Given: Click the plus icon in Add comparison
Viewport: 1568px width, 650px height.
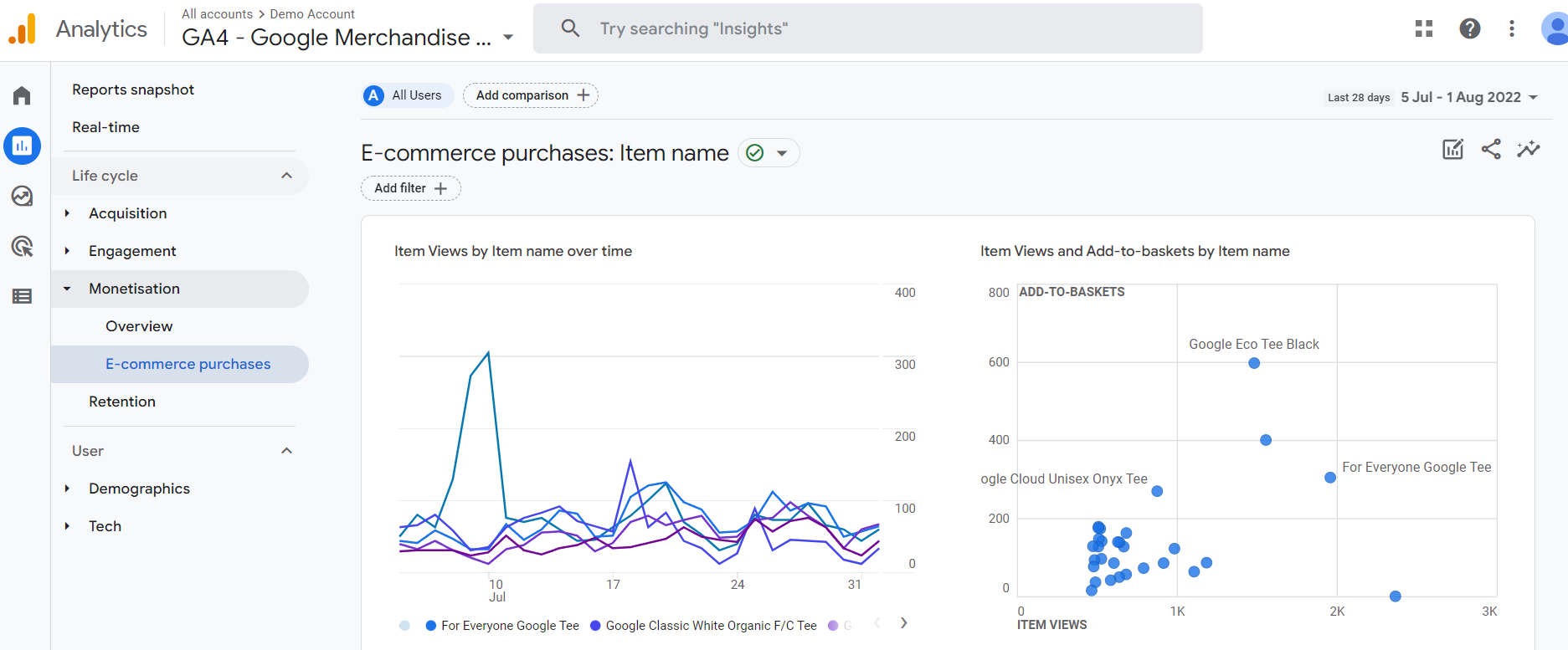Looking at the screenshot, I should (584, 95).
